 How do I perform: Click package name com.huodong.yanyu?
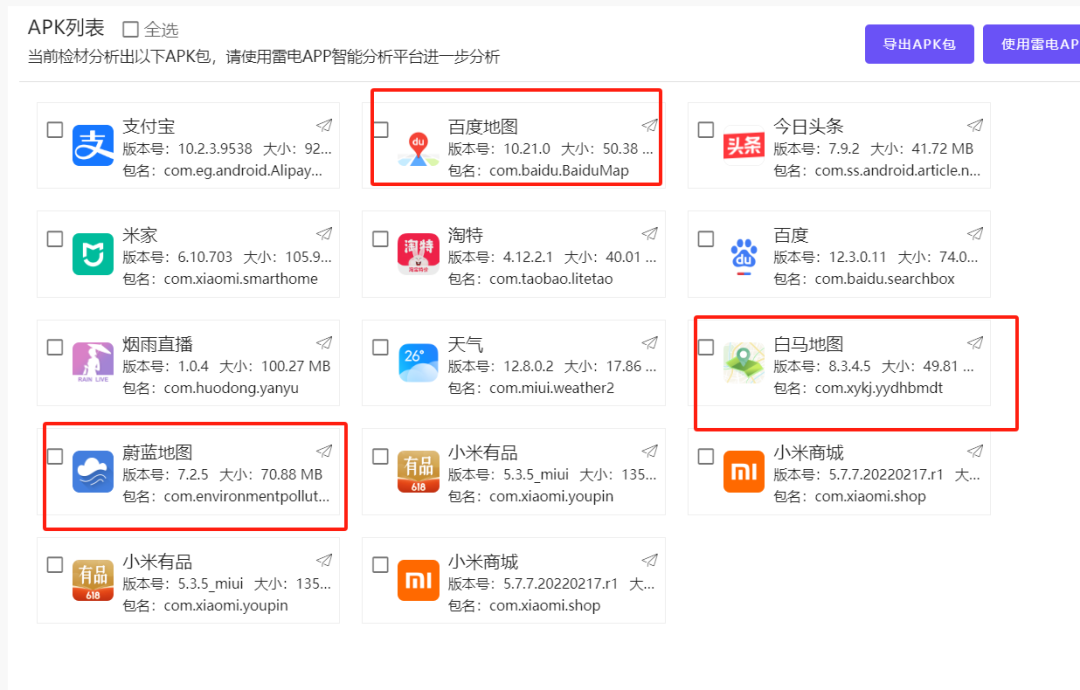point(231,388)
